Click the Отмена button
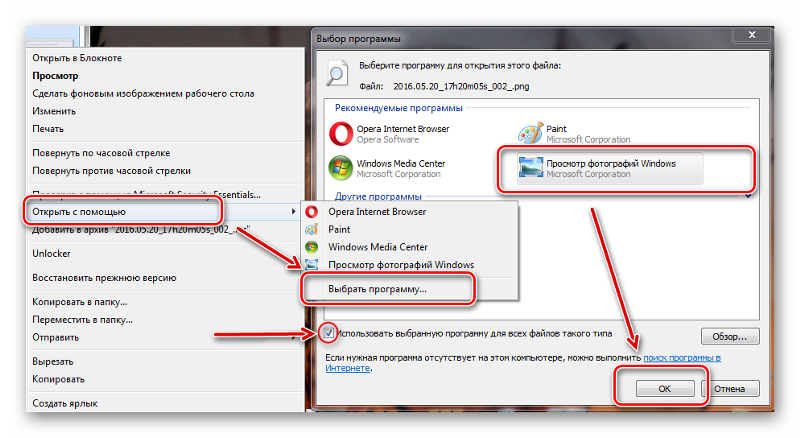Screen dimensions: 800x438 (731, 388)
